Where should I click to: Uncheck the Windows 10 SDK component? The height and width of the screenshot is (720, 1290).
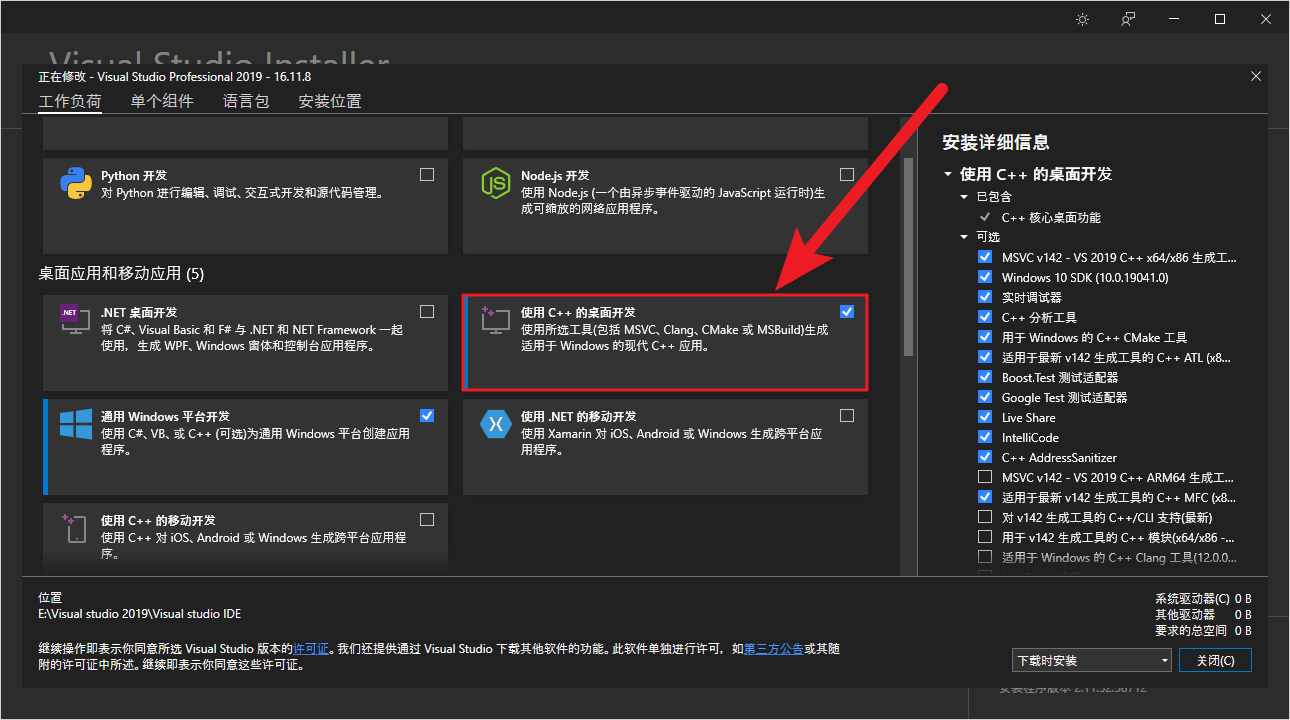pos(985,277)
